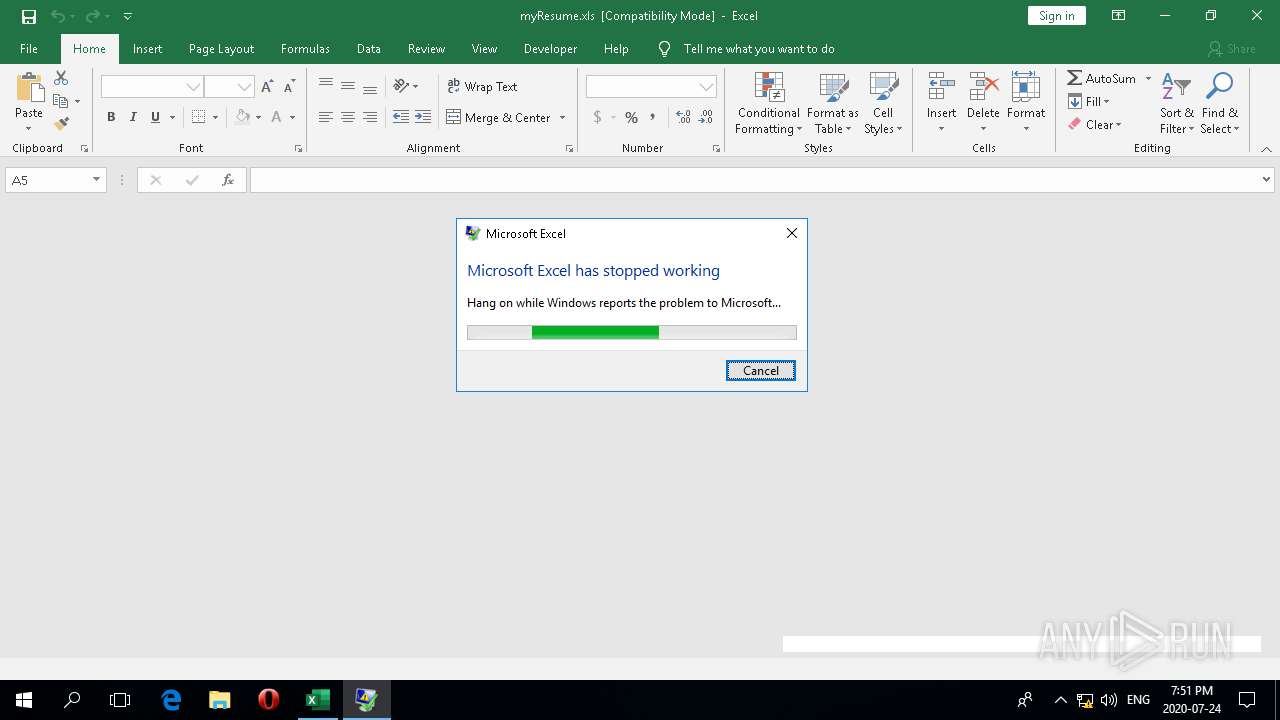Click the Cut scissors icon
This screenshot has width=1280, height=720.
pos(61,78)
